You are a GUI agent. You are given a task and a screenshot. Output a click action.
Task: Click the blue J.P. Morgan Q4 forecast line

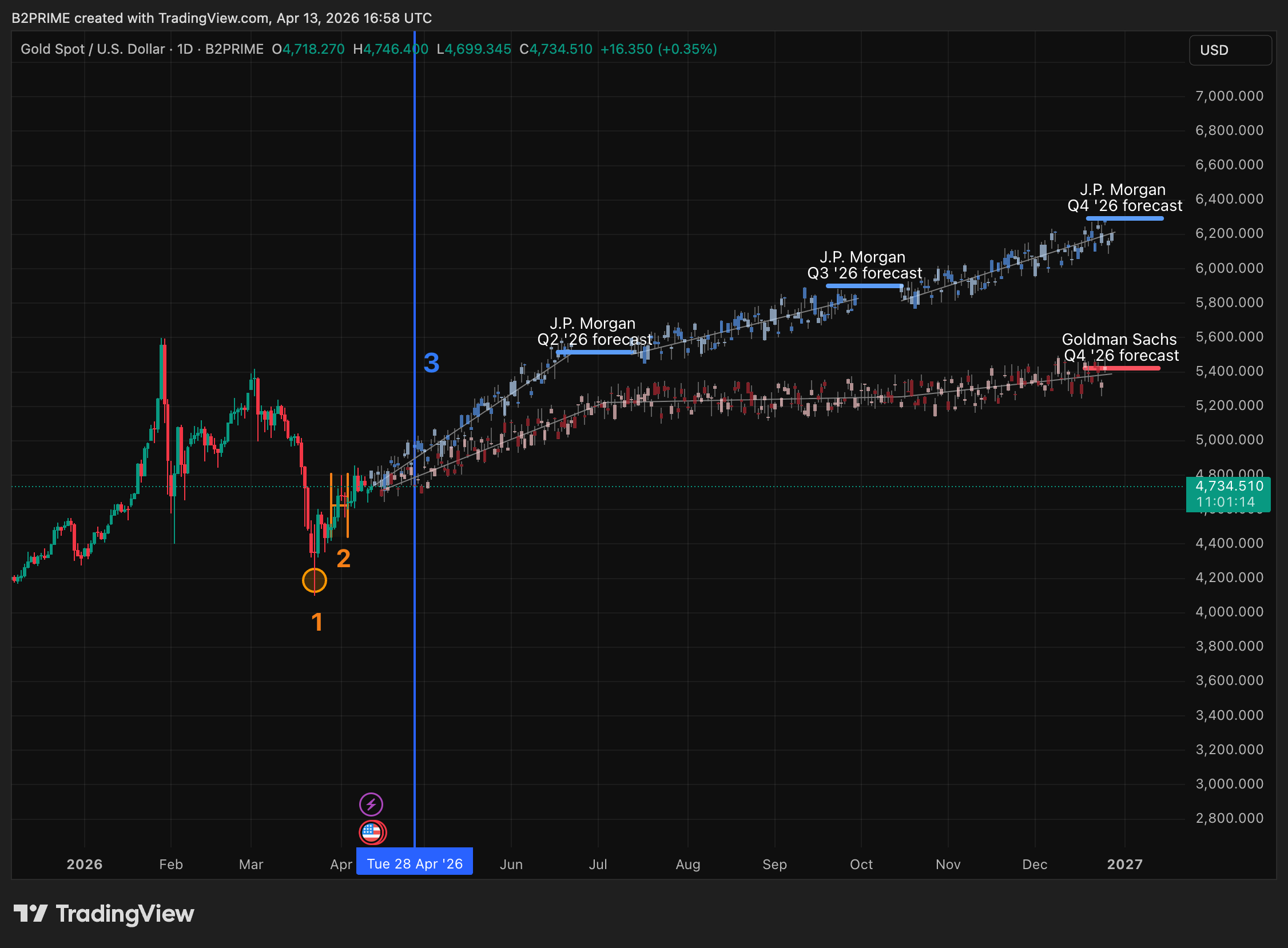click(x=1125, y=218)
